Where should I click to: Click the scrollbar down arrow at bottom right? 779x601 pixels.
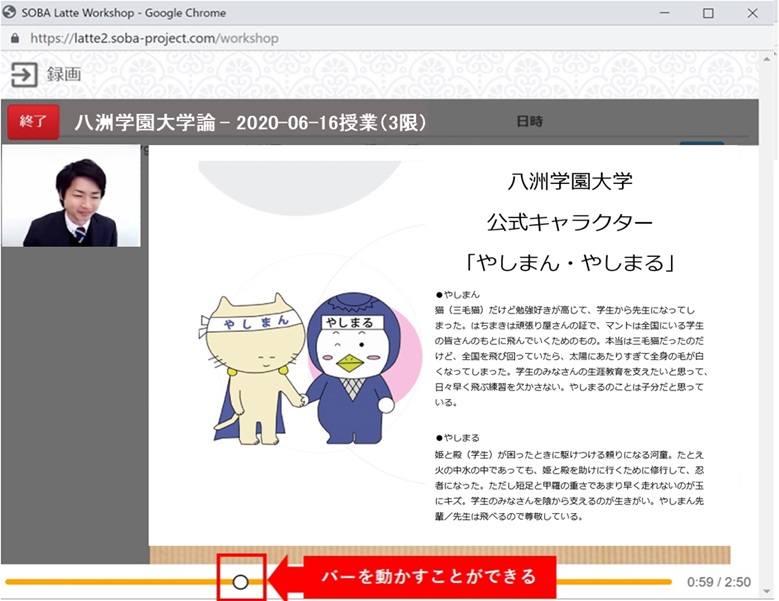click(x=768, y=591)
